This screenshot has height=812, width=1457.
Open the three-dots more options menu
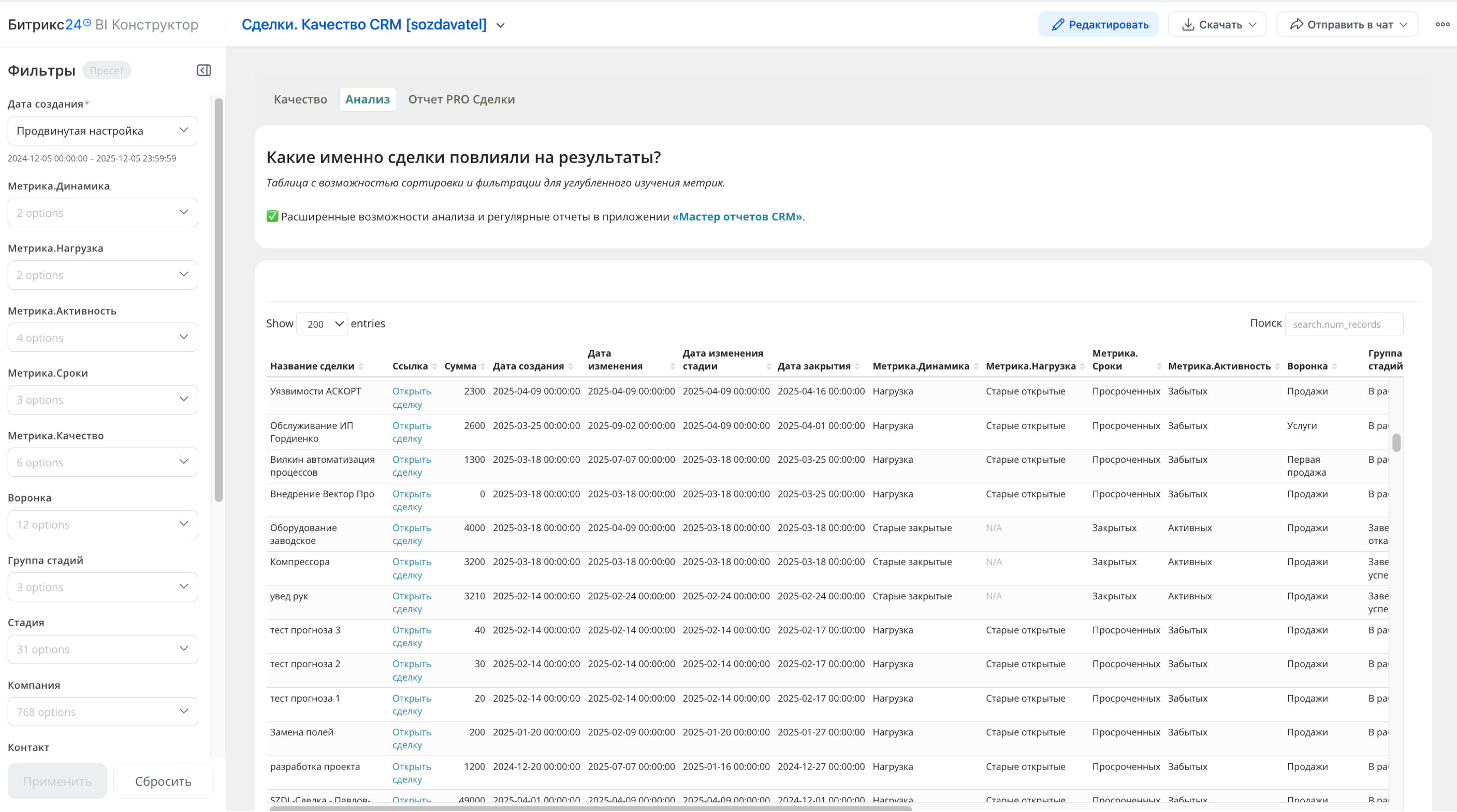click(x=1443, y=24)
